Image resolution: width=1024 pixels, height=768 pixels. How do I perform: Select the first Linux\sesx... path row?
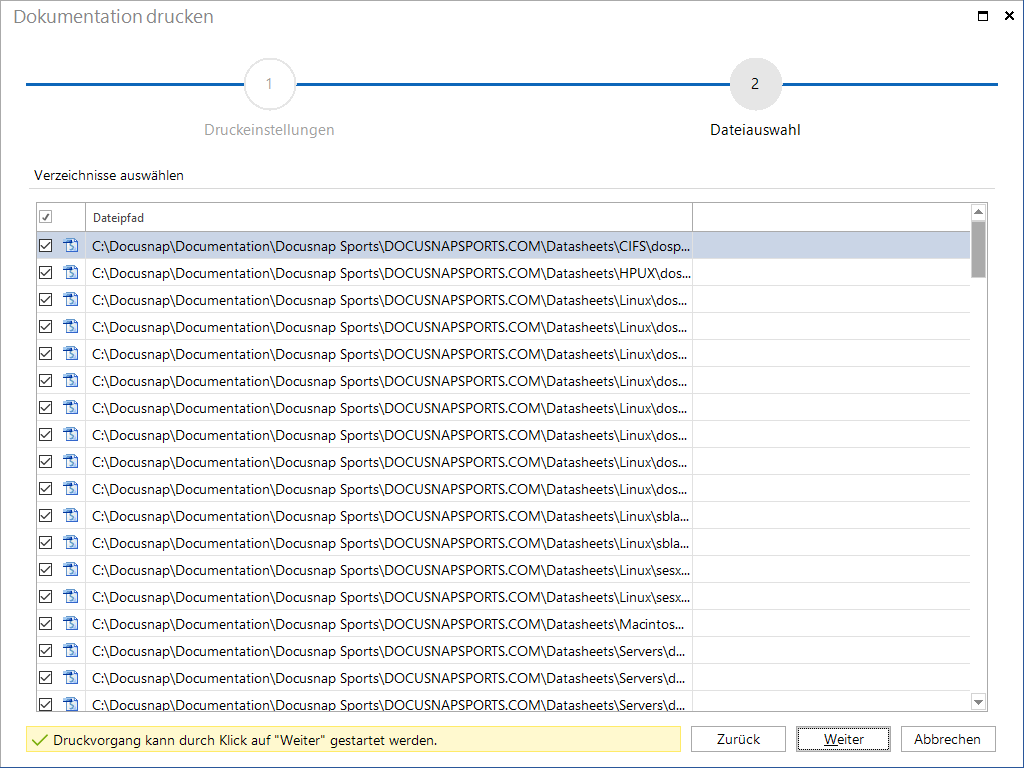pos(503,569)
